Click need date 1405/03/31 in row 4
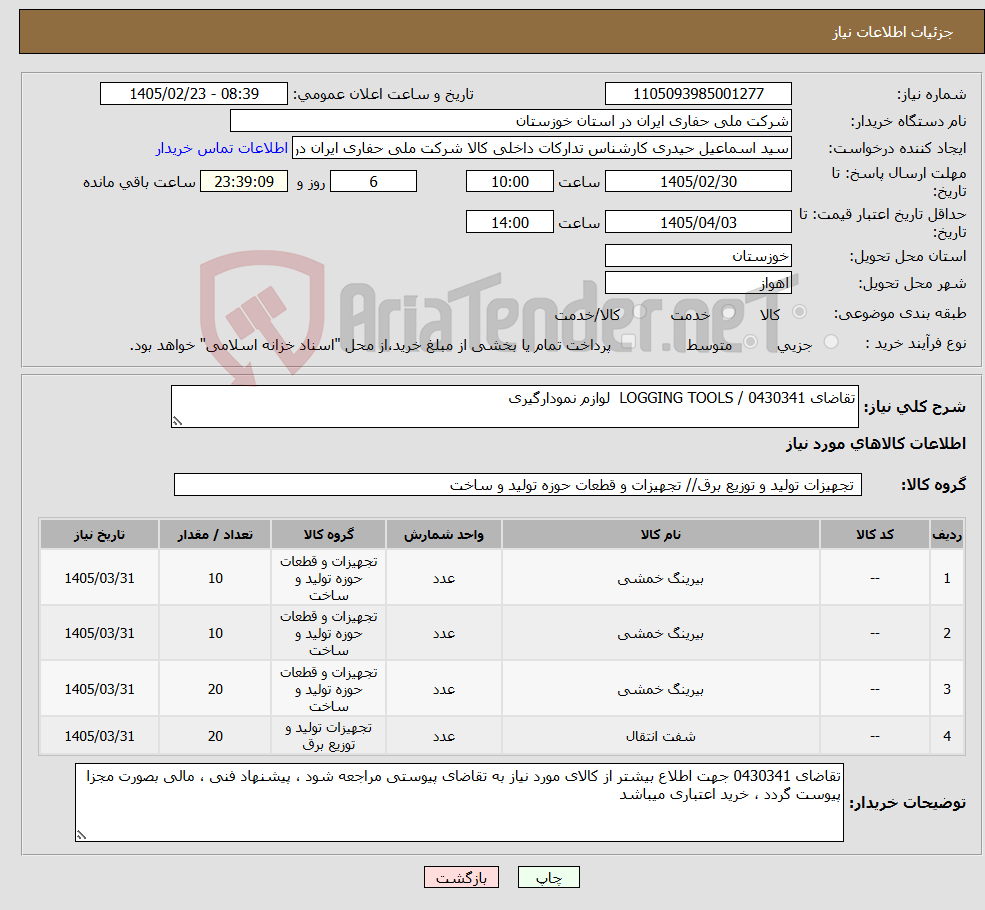Screen dimensions: 985x910 pos(99,736)
